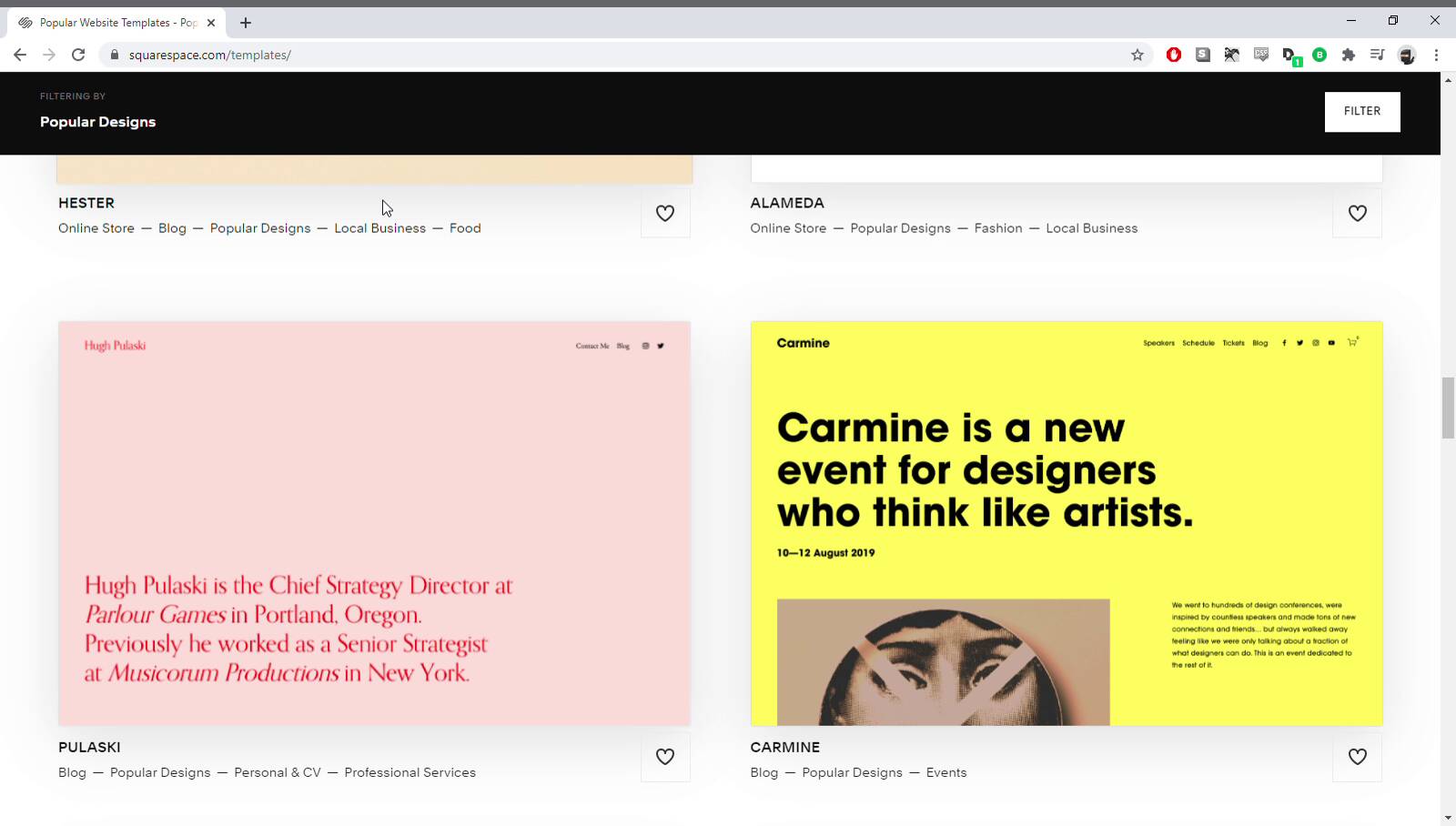Close the Popular Website Templates tab

(x=211, y=23)
